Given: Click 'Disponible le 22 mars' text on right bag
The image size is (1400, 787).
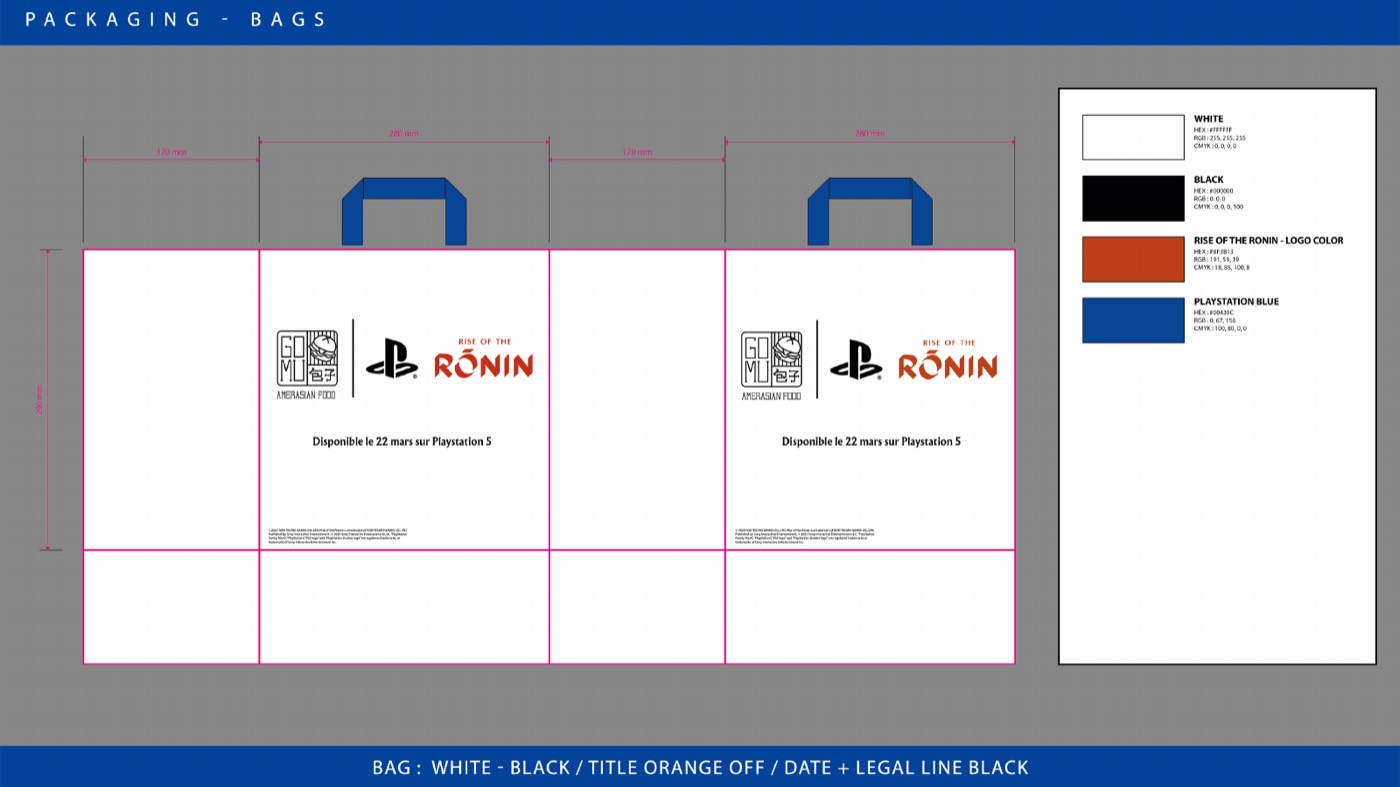Looking at the screenshot, I should [871, 441].
